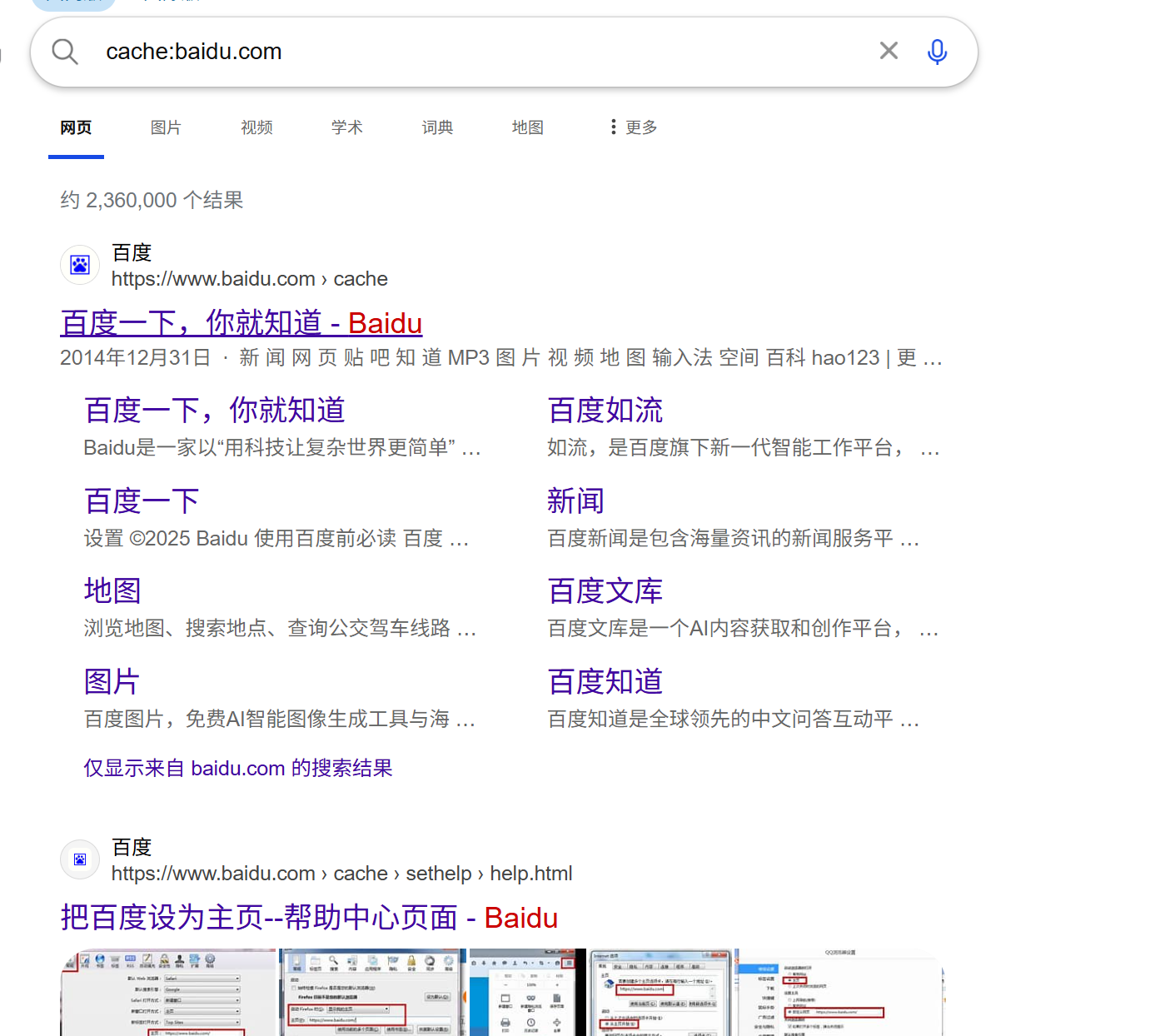Open the 词典 search tab
The image size is (1150, 1036).
click(x=436, y=127)
